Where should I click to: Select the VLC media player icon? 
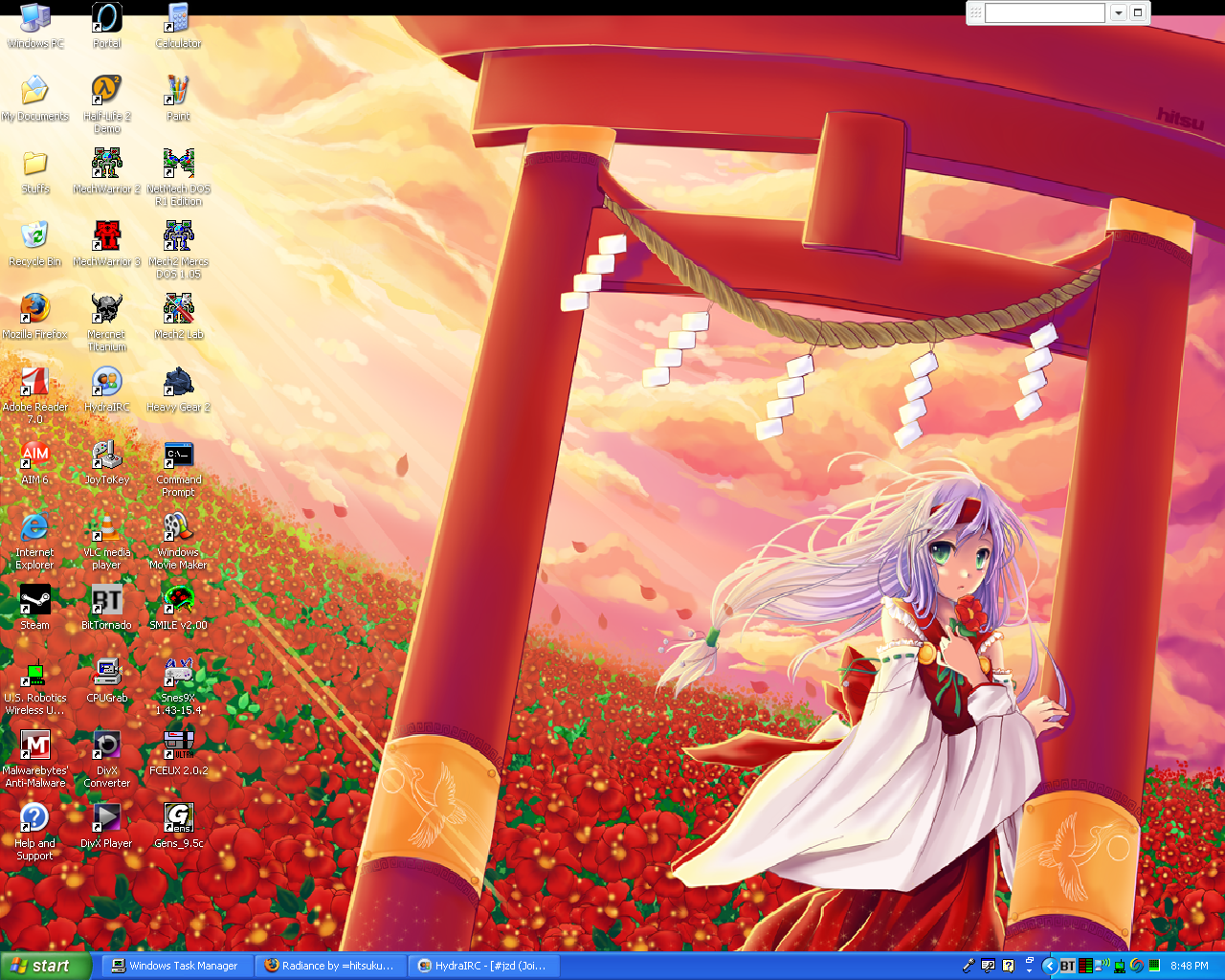[107, 541]
